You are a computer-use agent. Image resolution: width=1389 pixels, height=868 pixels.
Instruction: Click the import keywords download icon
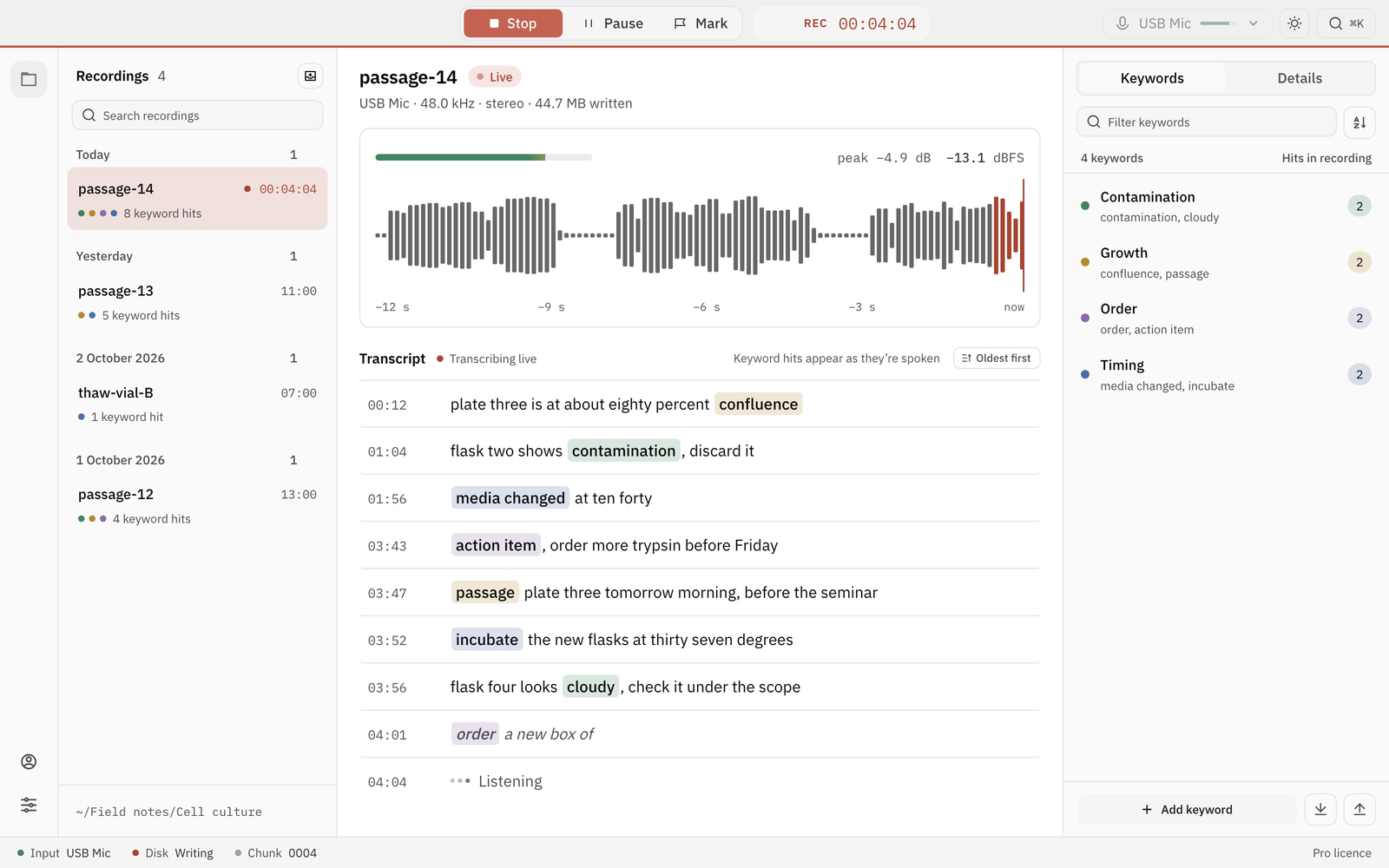(x=1320, y=810)
